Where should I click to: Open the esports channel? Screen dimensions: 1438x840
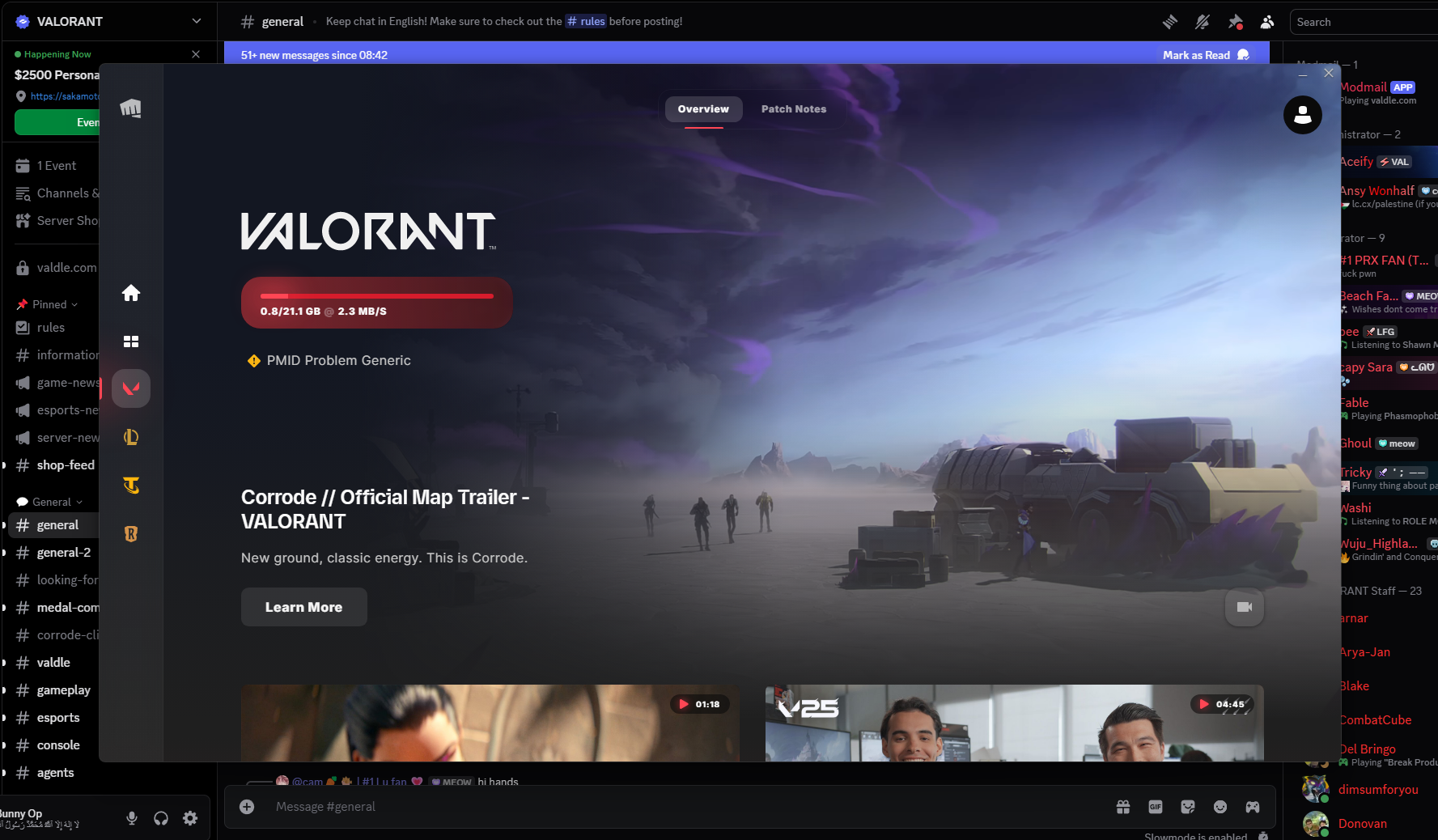[53, 718]
